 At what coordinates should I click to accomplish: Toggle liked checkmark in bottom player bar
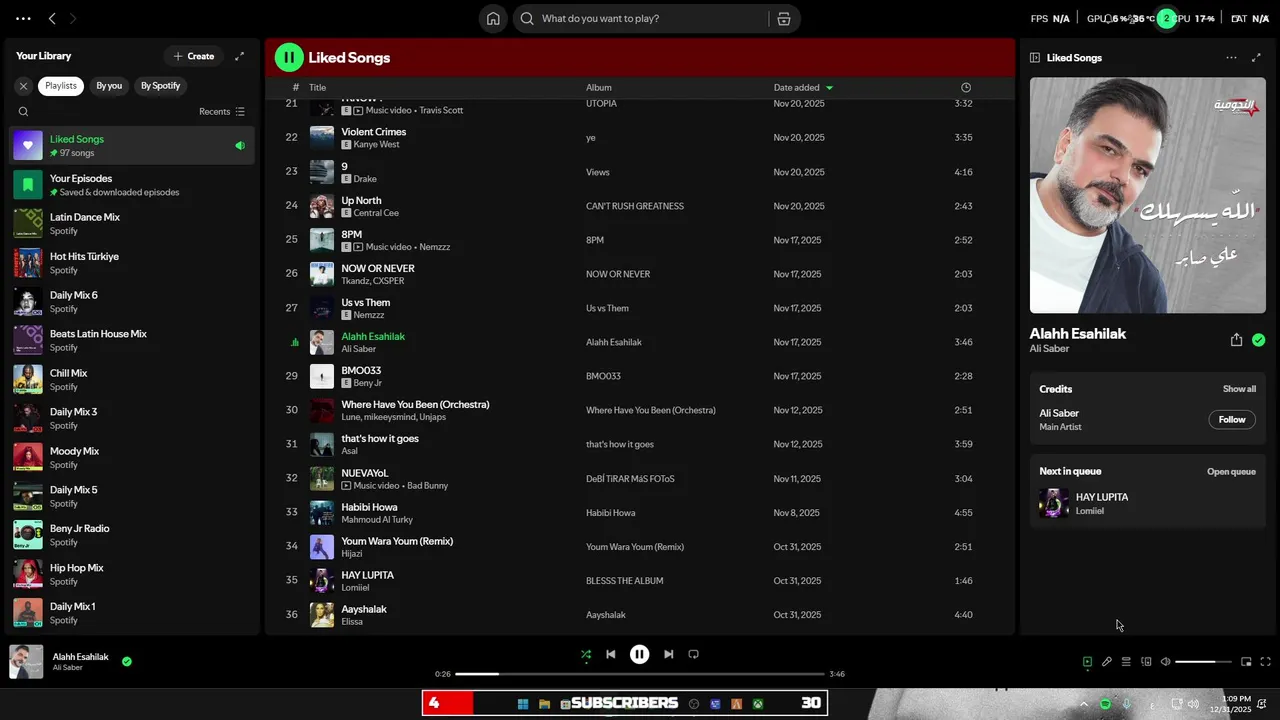point(127,661)
